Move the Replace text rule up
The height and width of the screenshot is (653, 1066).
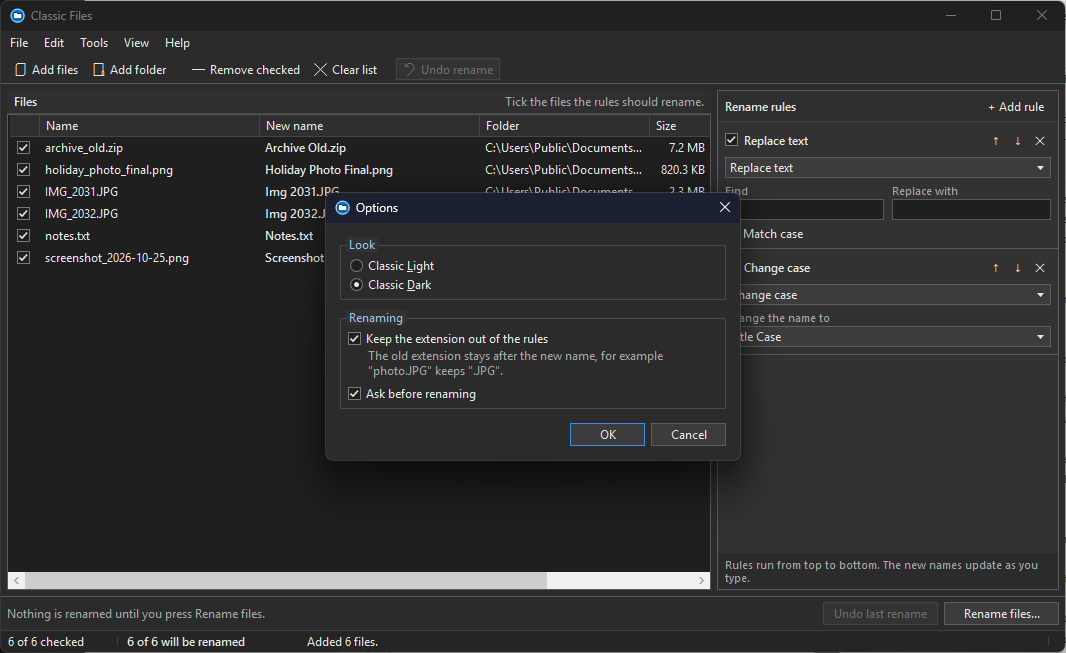coord(996,141)
